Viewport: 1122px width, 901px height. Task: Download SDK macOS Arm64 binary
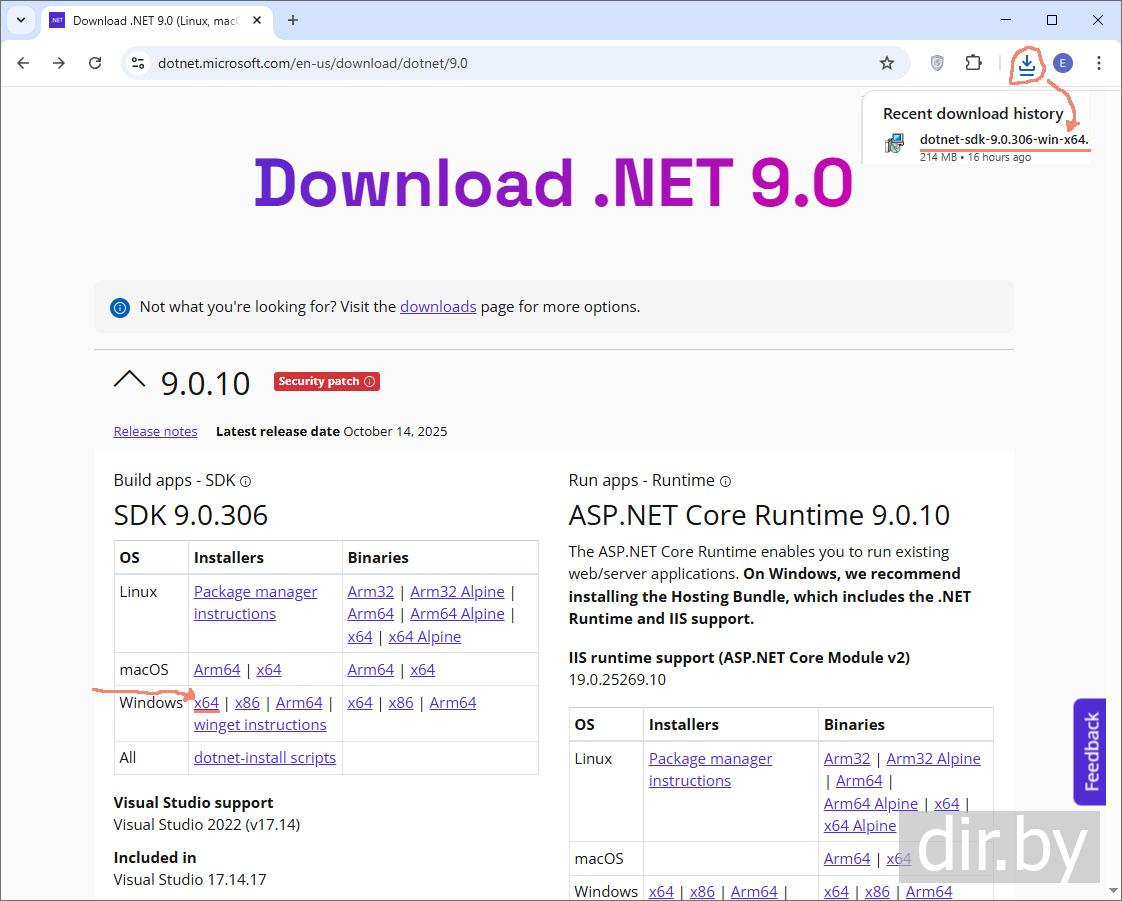[371, 670]
